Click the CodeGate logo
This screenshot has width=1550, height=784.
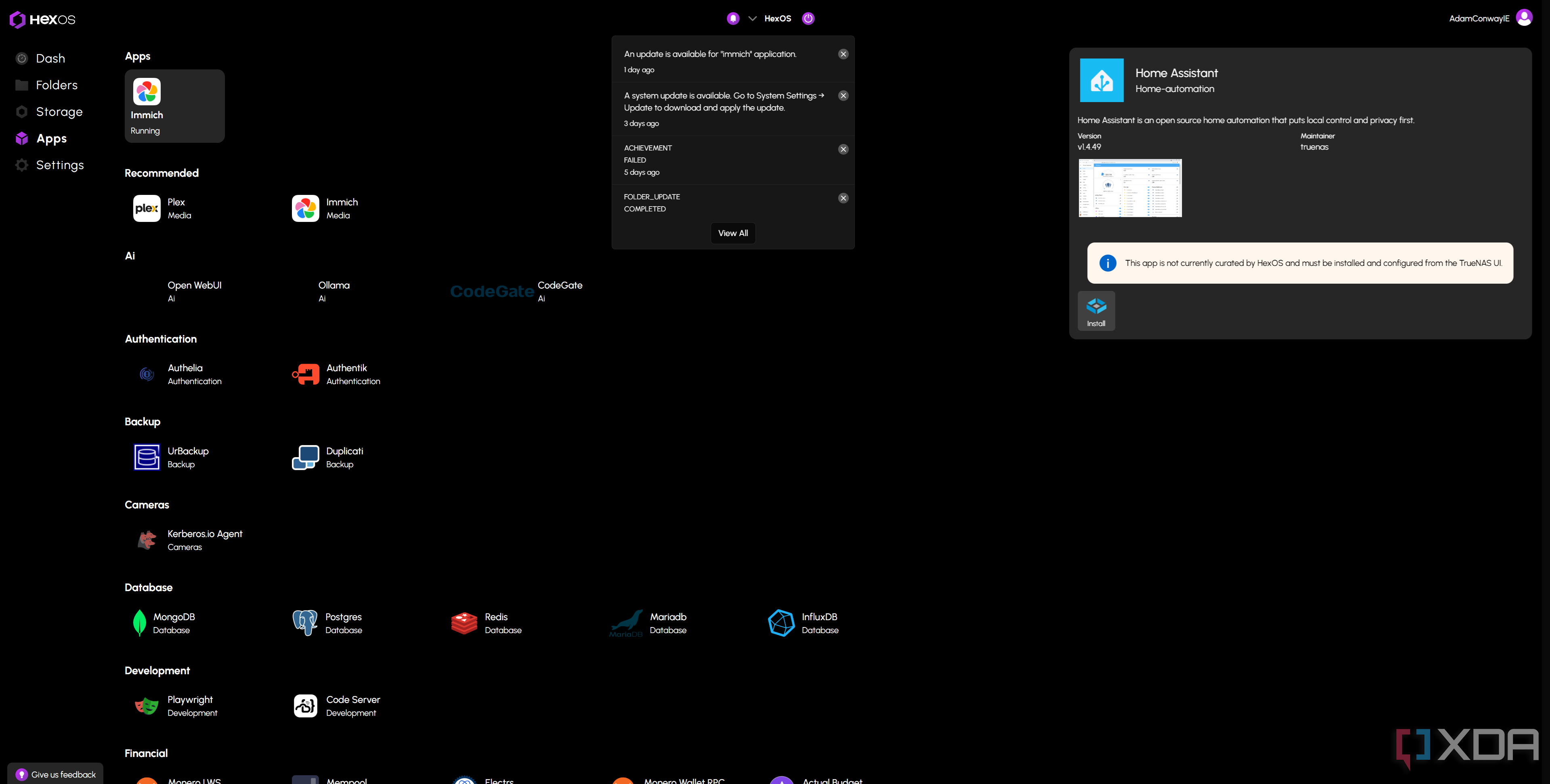(492, 292)
